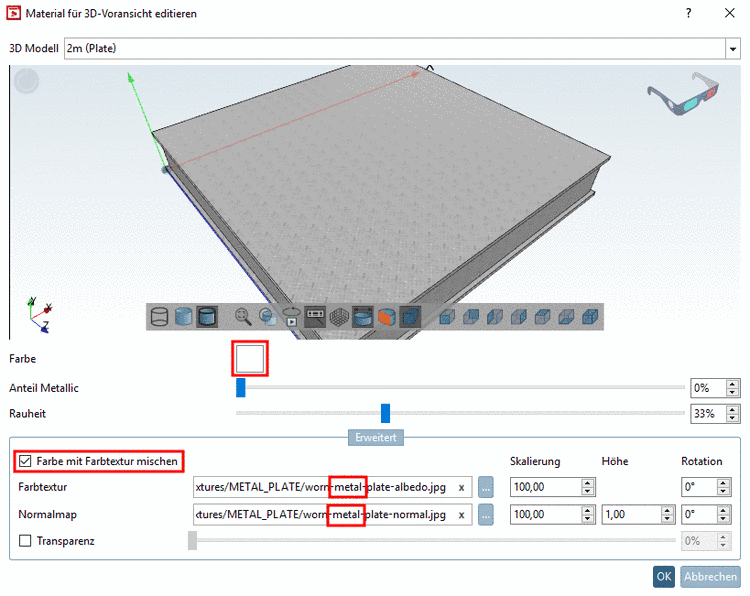Select the first standard view cube
Viewport: 750px width, 596px height.
click(x=447, y=317)
